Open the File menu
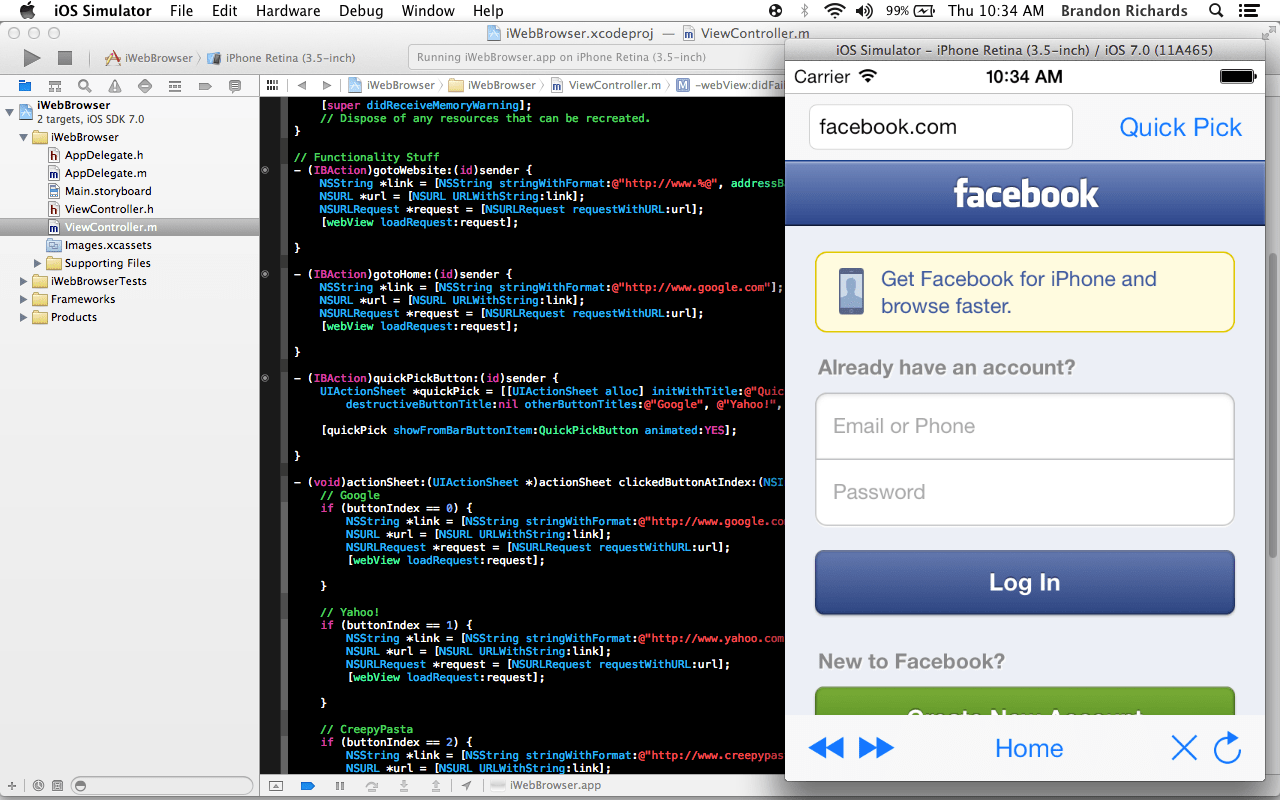Image resolution: width=1280 pixels, height=800 pixels. [x=182, y=11]
